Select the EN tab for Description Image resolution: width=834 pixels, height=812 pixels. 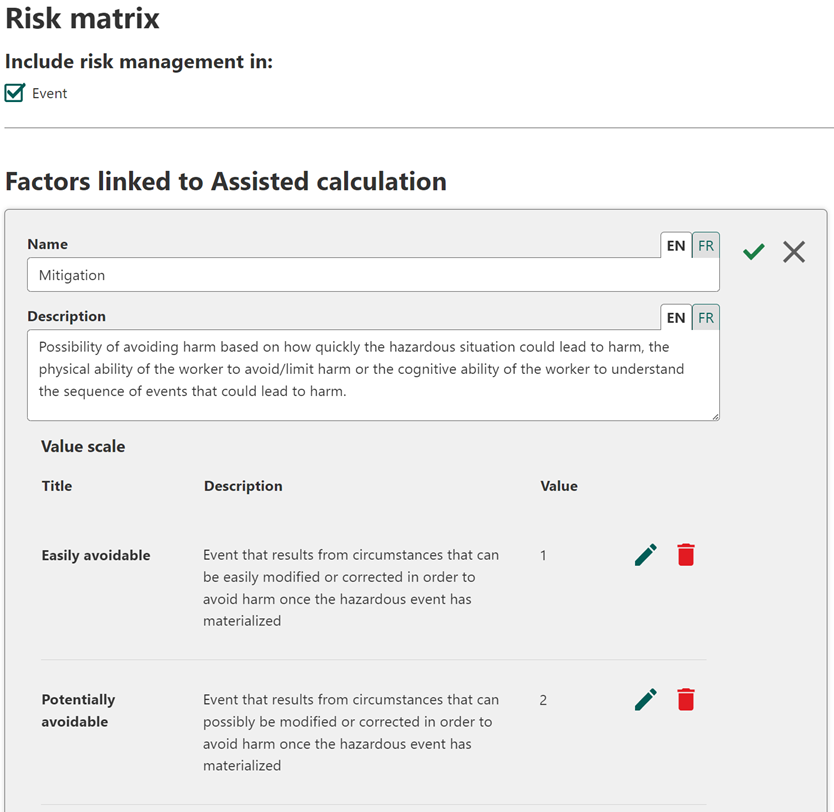(676, 318)
